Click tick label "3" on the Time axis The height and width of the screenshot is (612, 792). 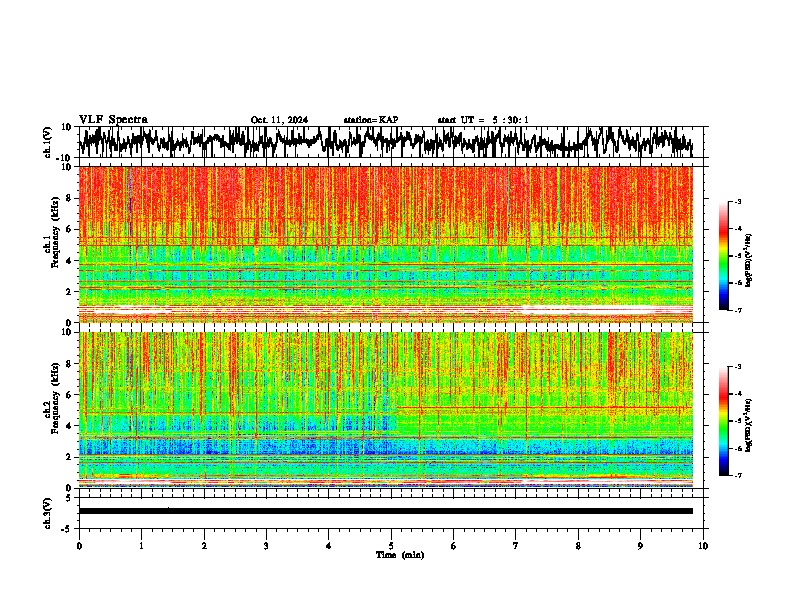click(x=266, y=546)
